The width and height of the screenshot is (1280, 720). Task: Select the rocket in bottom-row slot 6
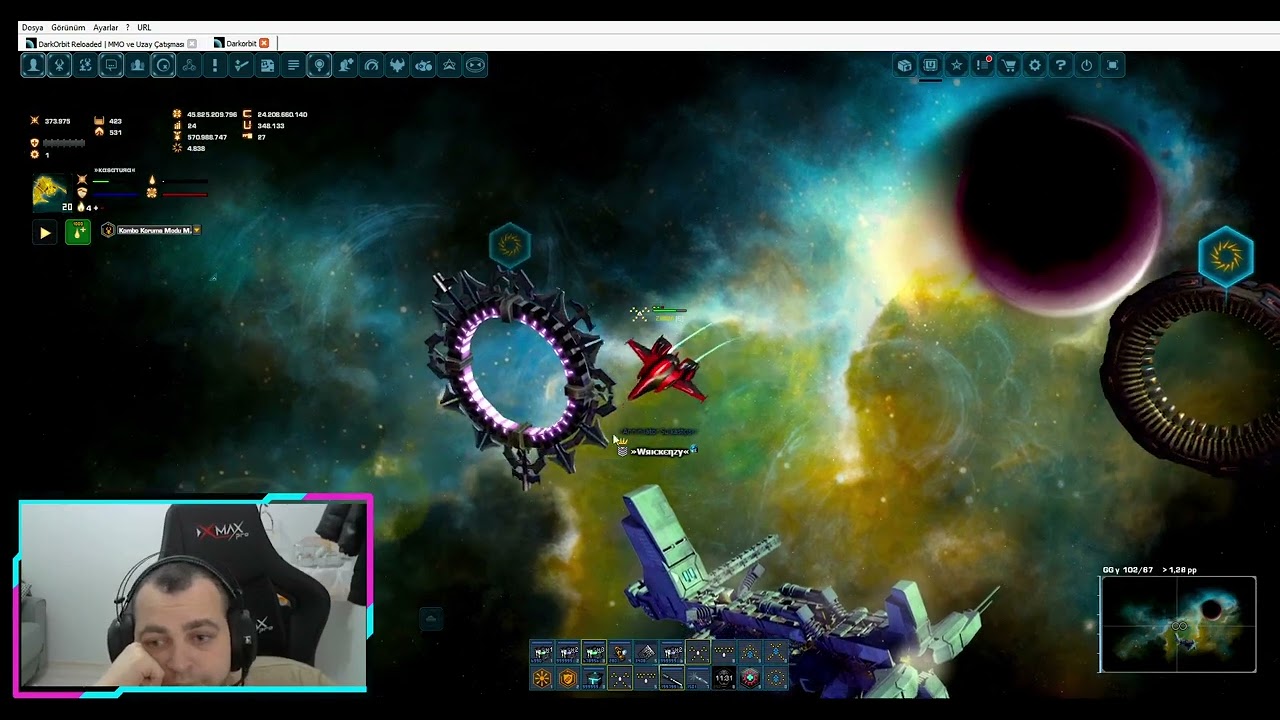(672, 678)
